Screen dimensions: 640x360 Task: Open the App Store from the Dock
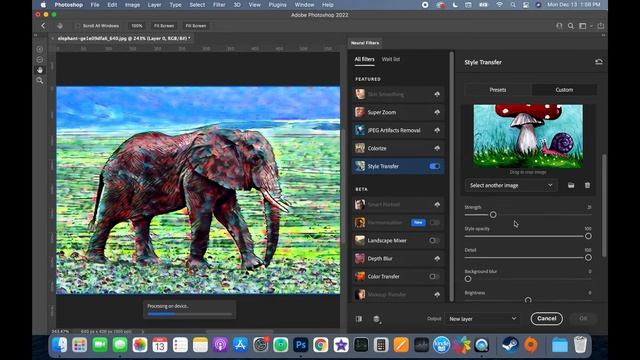coord(240,345)
